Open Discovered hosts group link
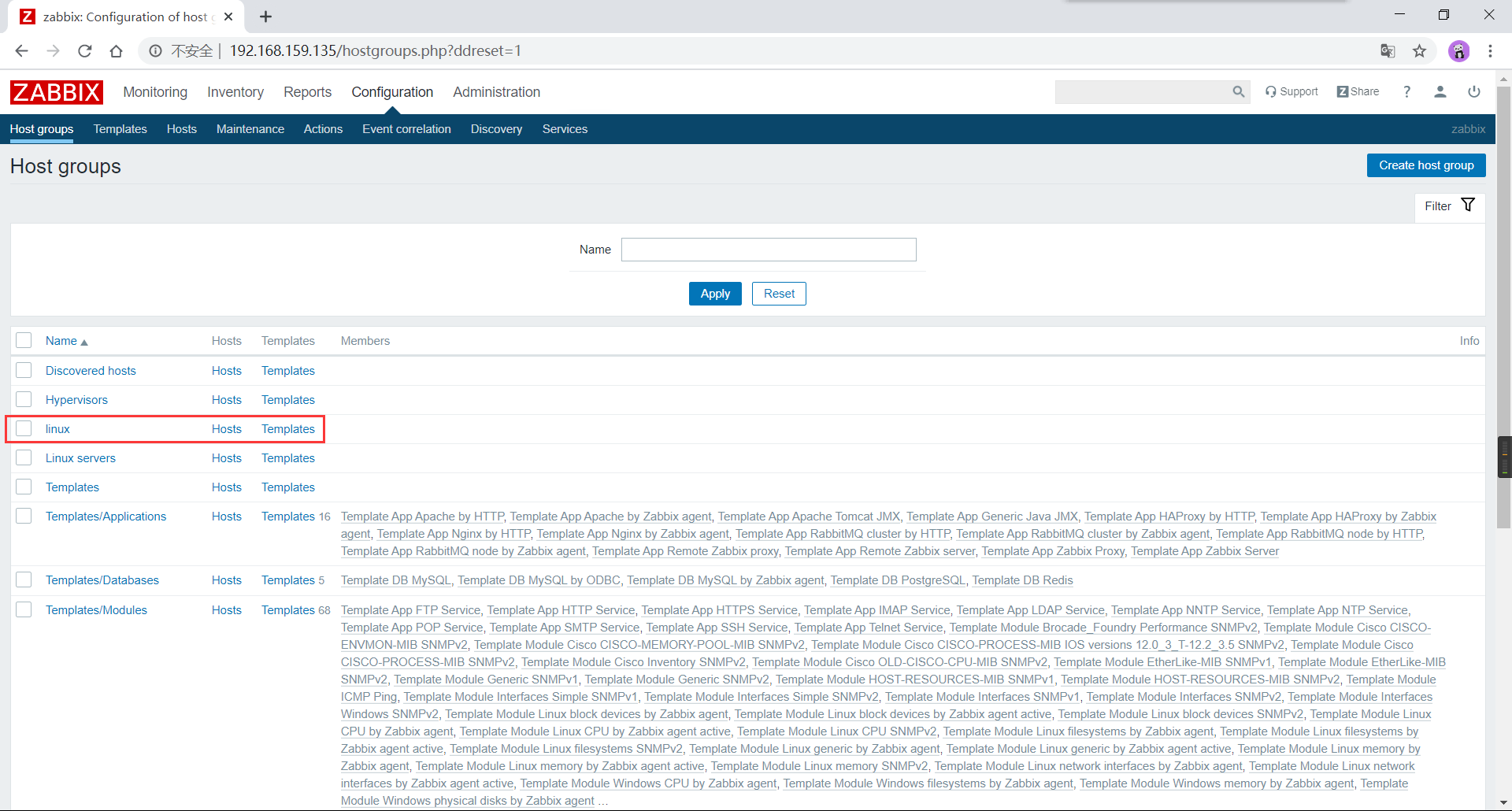The width and height of the screenshot is (1512, 811). 91,371
